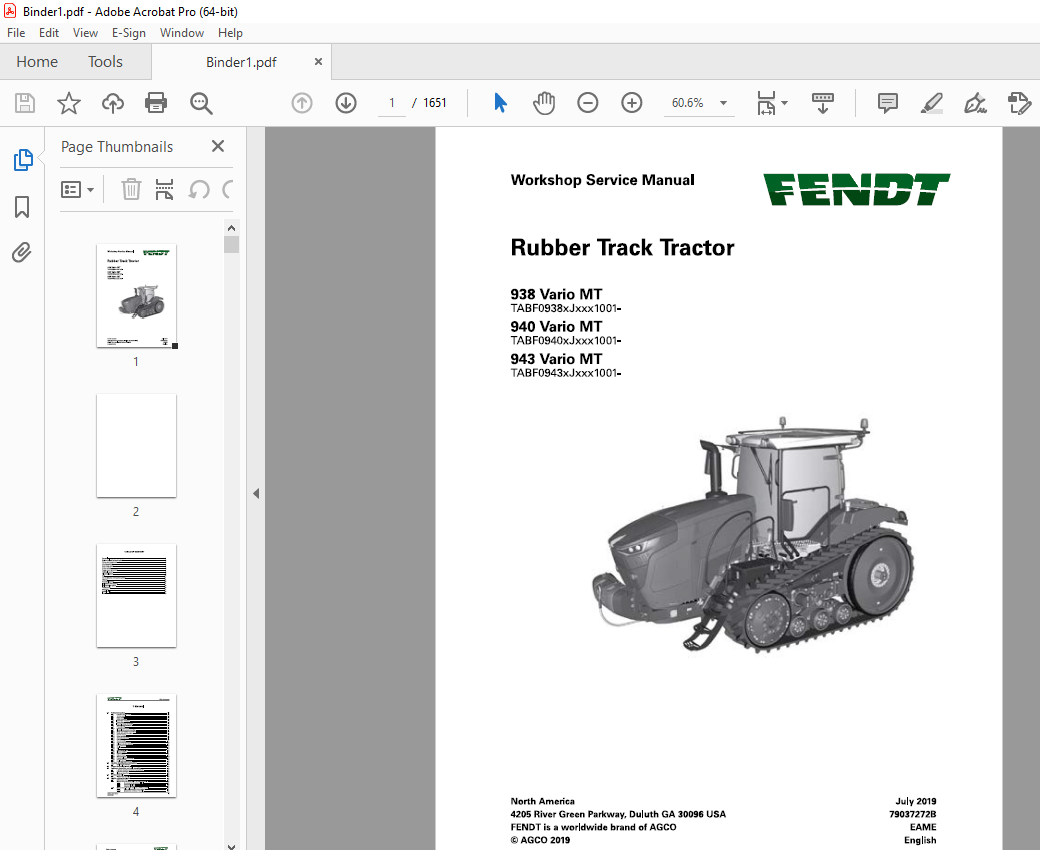Click the Rubber Track Tractor title text
The width and height of the screenshot is (1040, 850).
click(x=622, y=248)
